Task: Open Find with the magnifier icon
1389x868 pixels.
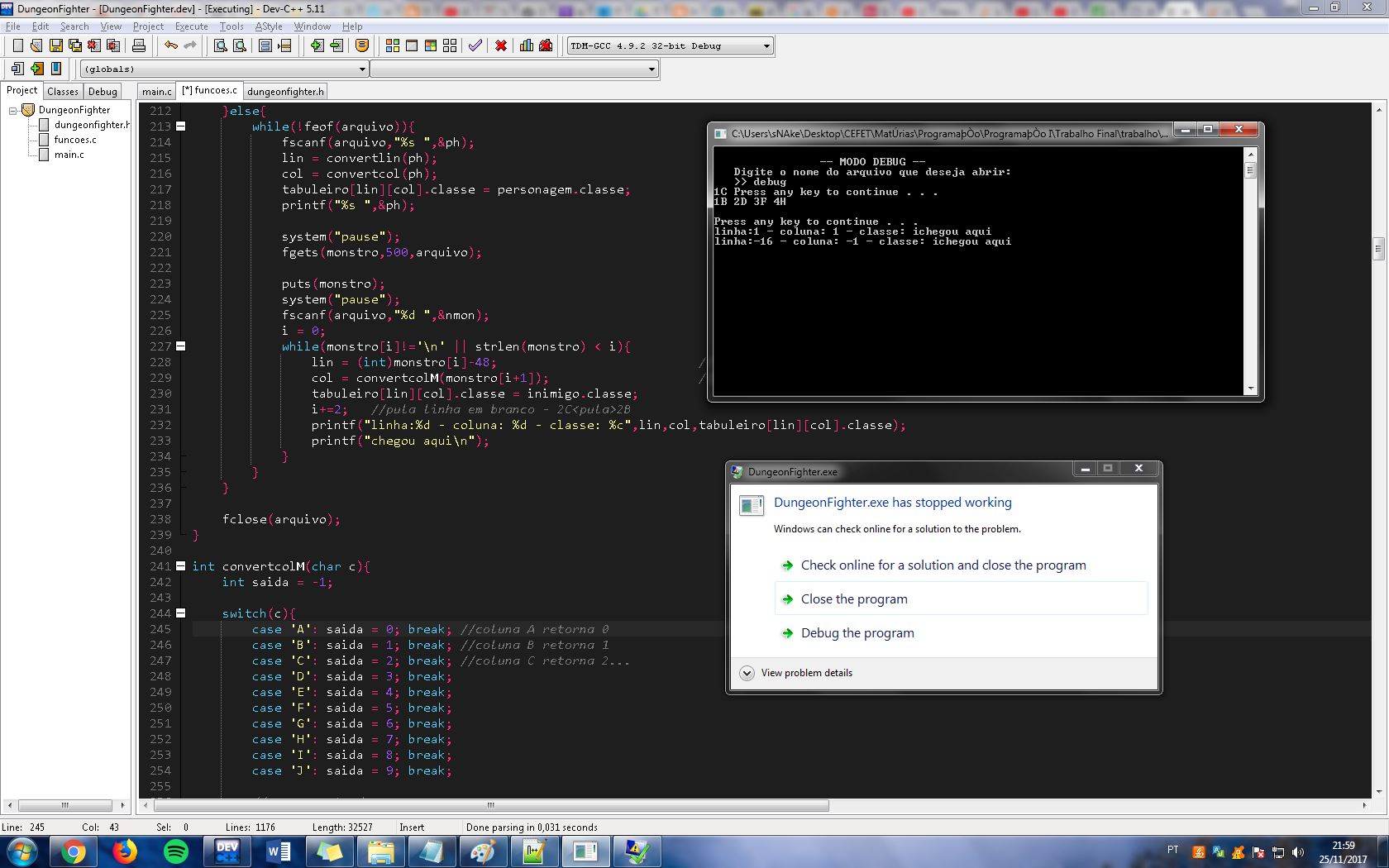Action: click(x=221, y=45)
